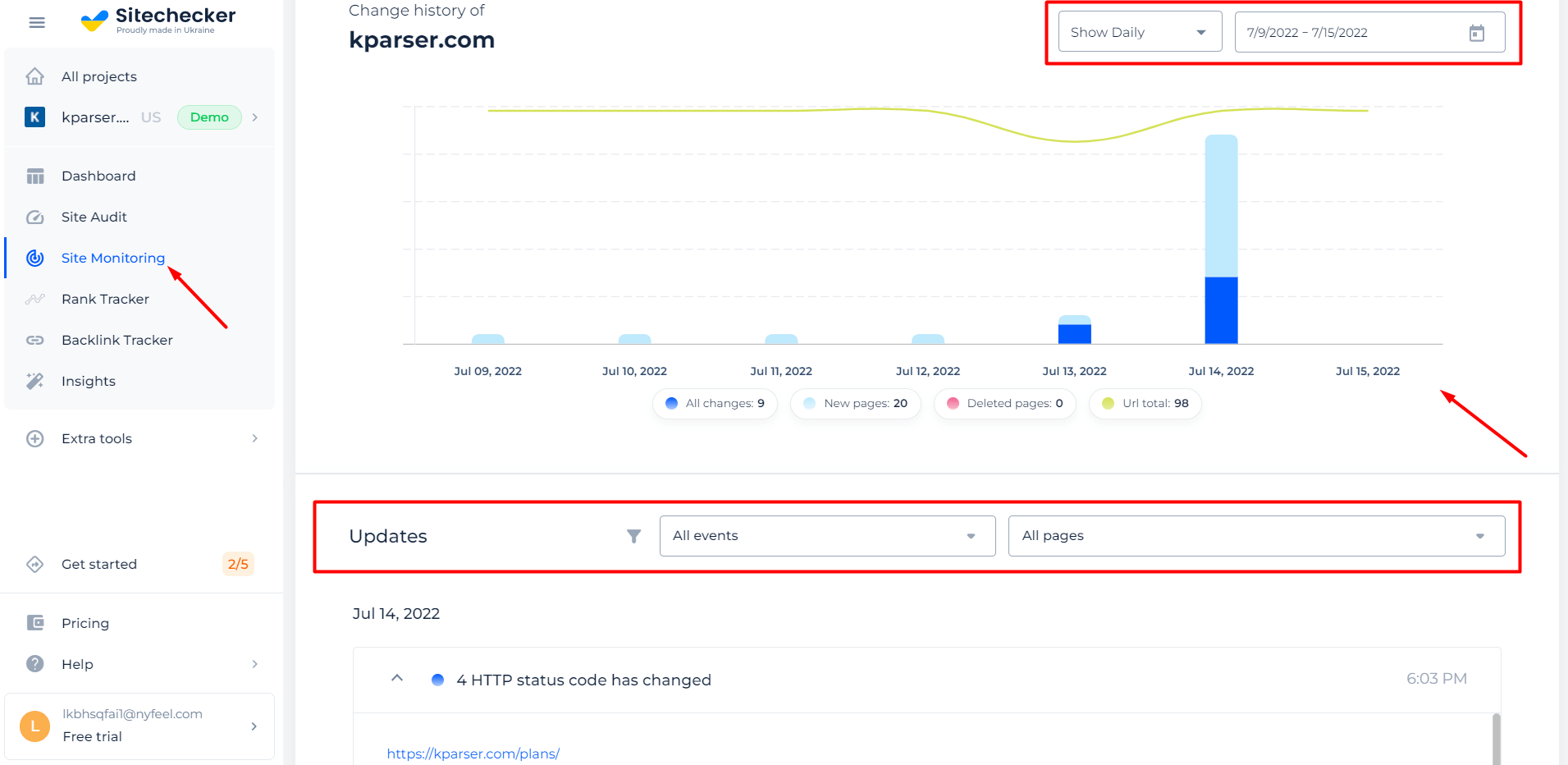
Task: Click the Pricing wallet icon
Action: click(35, 623)
